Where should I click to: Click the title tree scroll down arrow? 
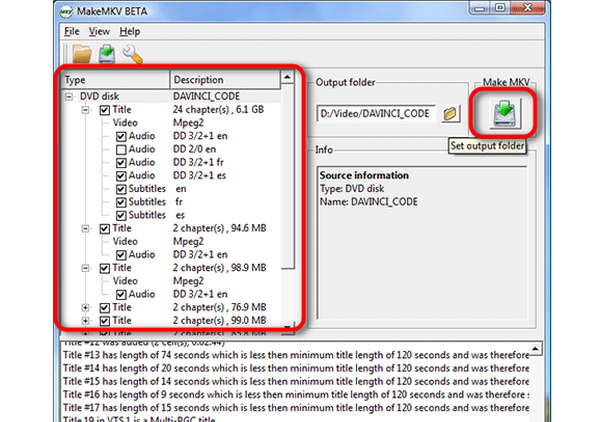pyautogui.click(x=287, y=327)
